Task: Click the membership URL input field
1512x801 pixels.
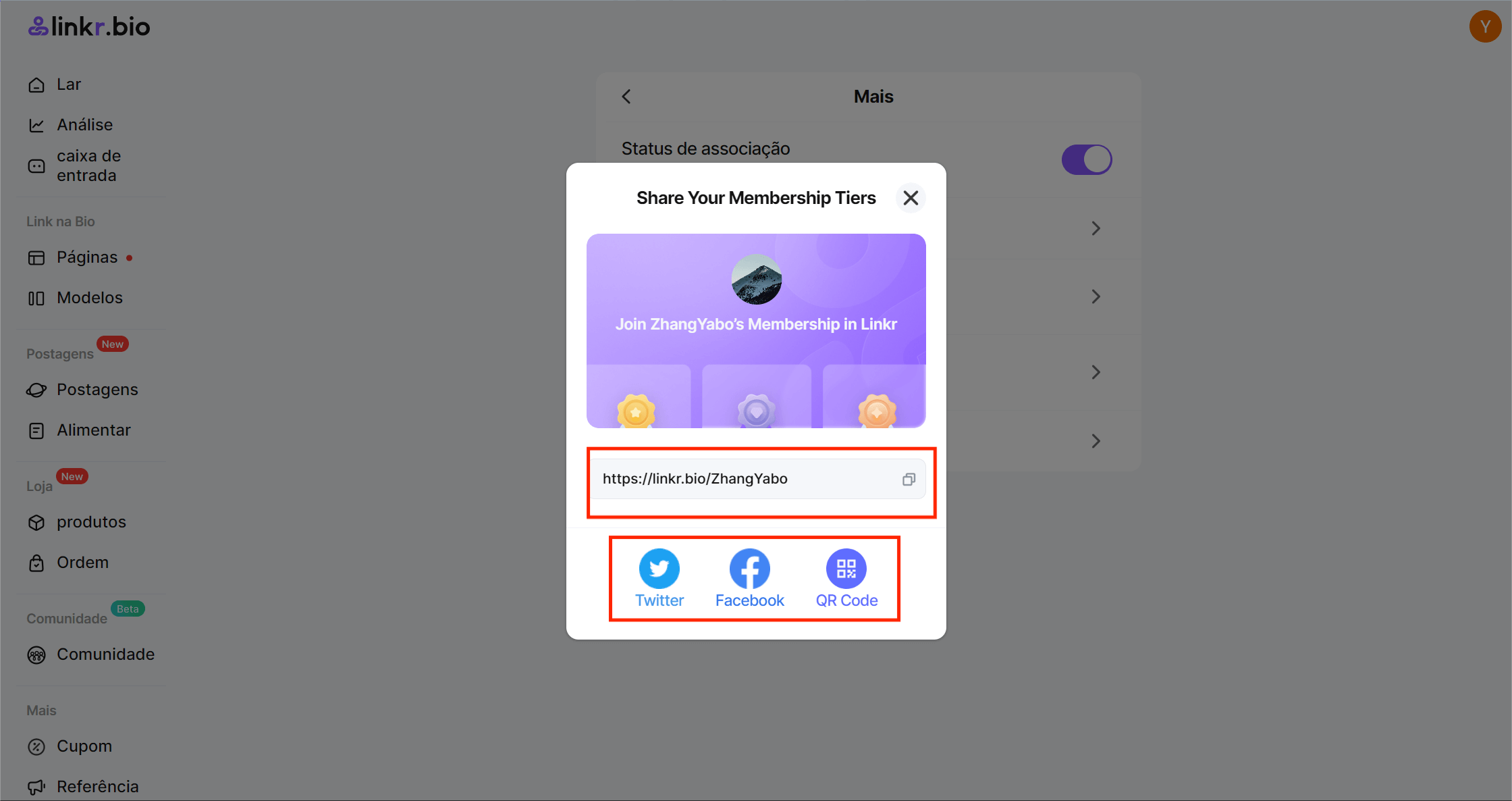Action: point(756,479)
